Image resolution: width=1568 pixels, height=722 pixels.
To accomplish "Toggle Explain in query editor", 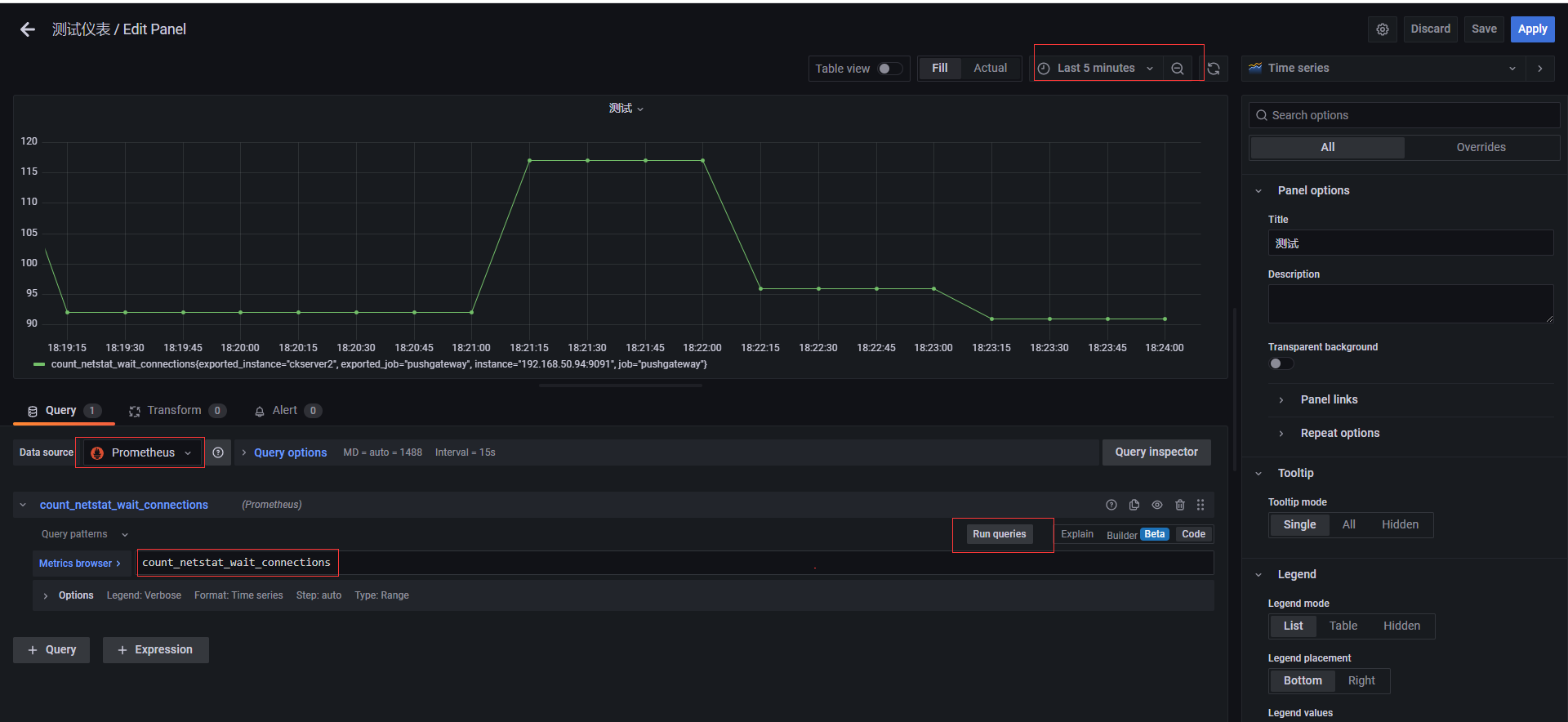I will pyautogui.click(x=1077, y=534).
